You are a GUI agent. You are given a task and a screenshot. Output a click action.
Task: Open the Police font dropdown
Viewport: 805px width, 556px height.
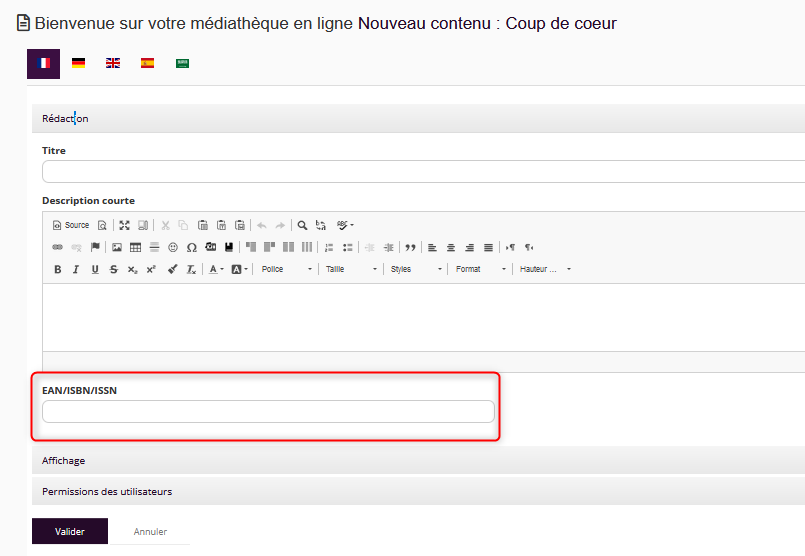pos(287,270)
